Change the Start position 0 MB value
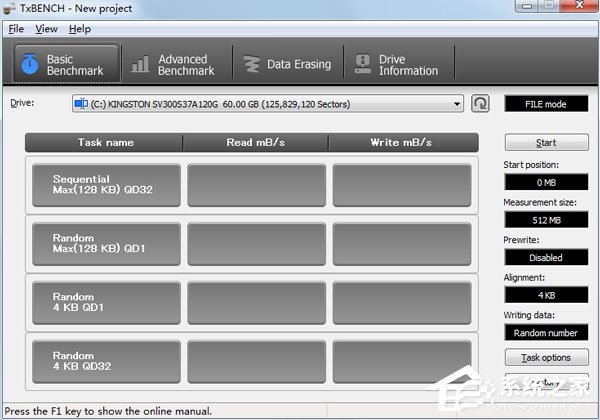The image size is (600, 420). [546, 182]
